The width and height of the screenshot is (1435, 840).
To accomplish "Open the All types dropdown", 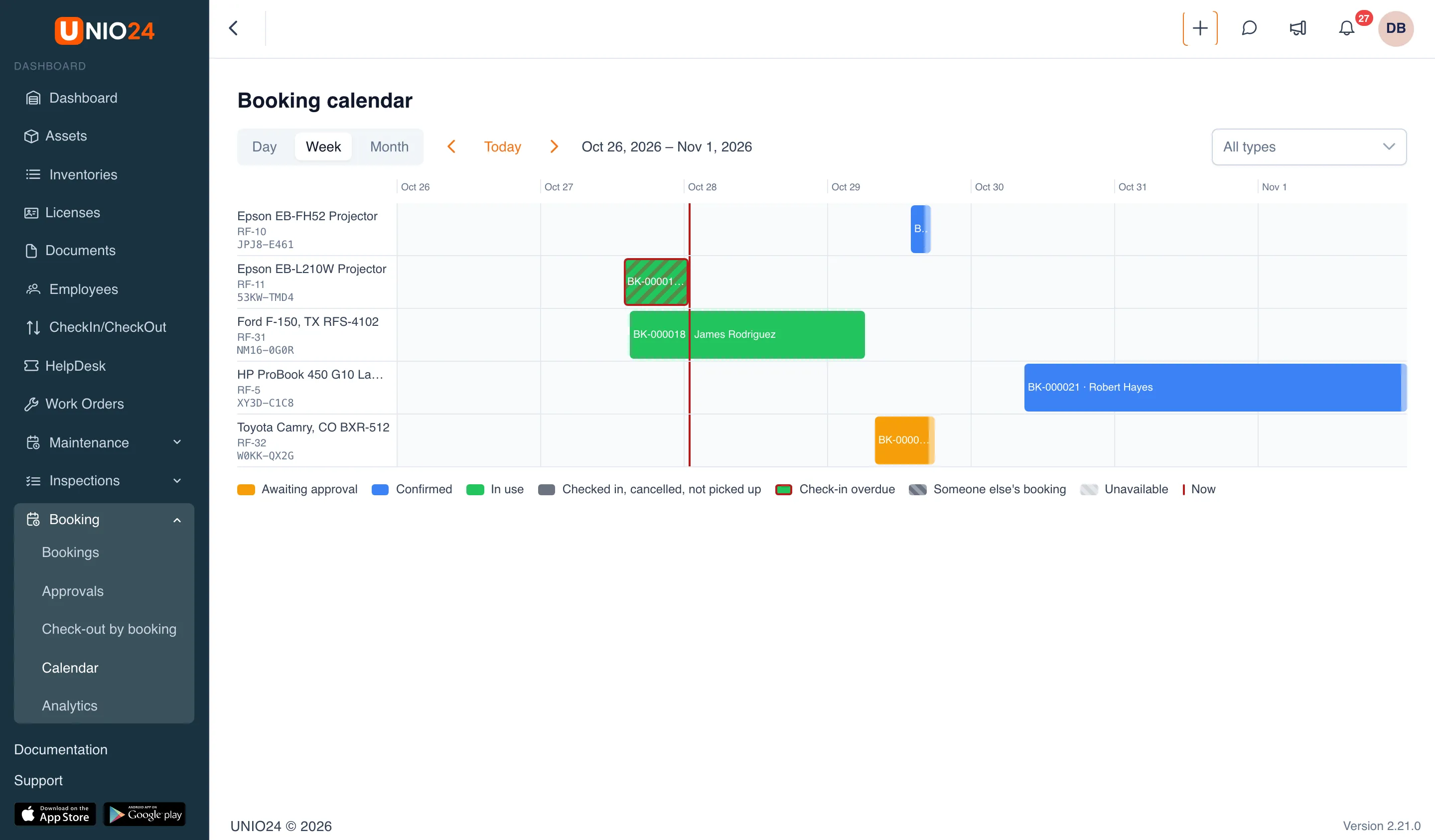I will (1308, 147).
